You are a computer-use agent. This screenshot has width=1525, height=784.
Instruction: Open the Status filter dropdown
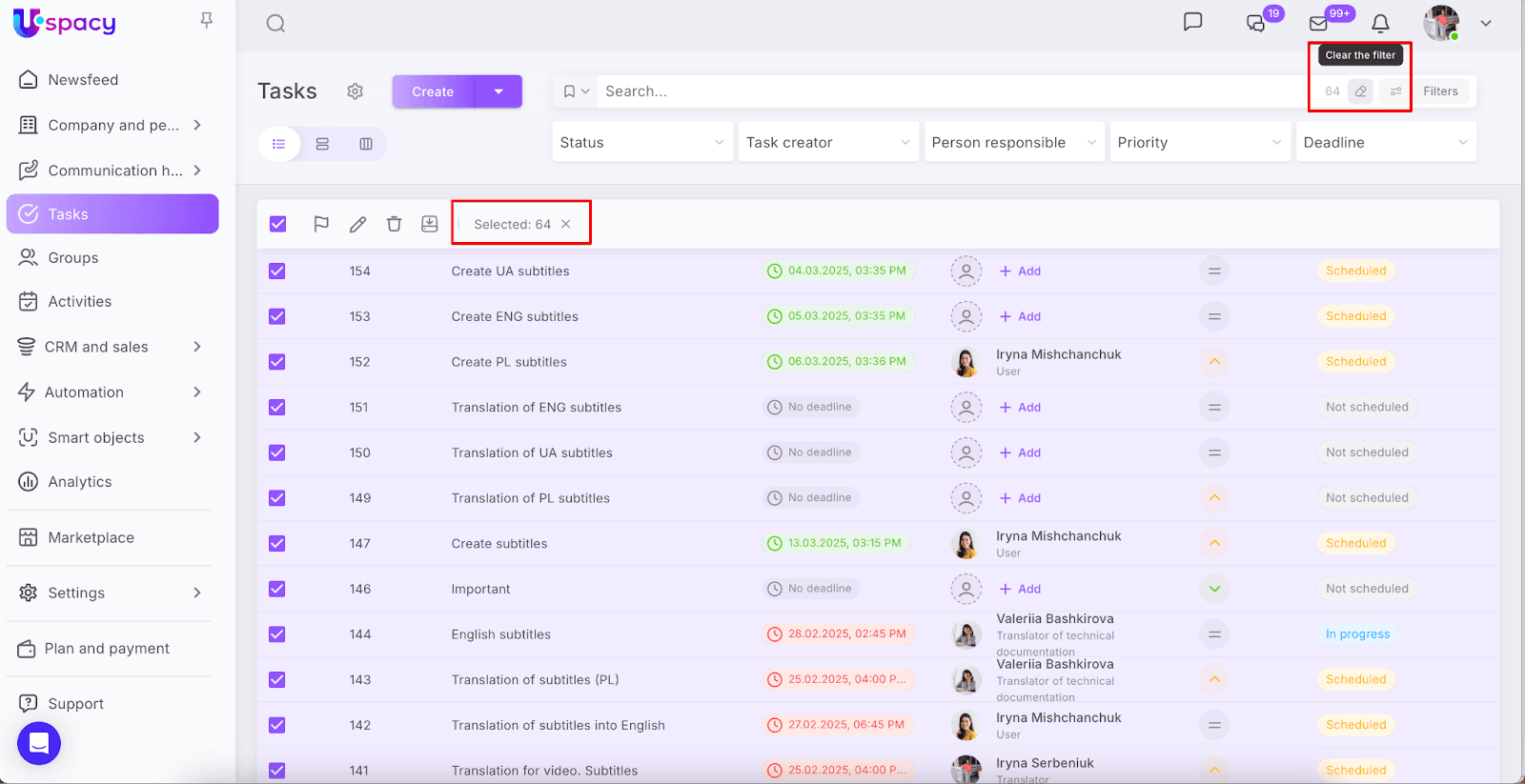[x=642, y=143]
